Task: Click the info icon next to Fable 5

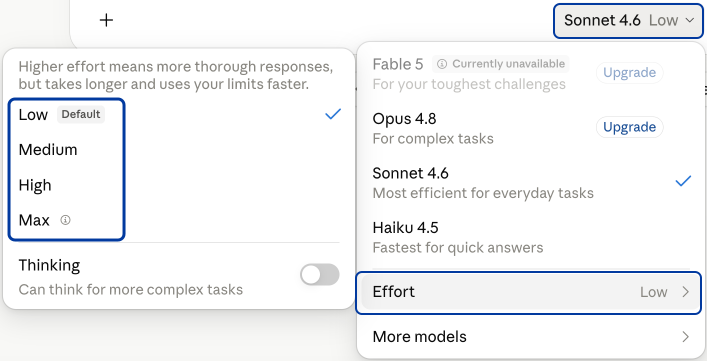Action: click(442, 64)
